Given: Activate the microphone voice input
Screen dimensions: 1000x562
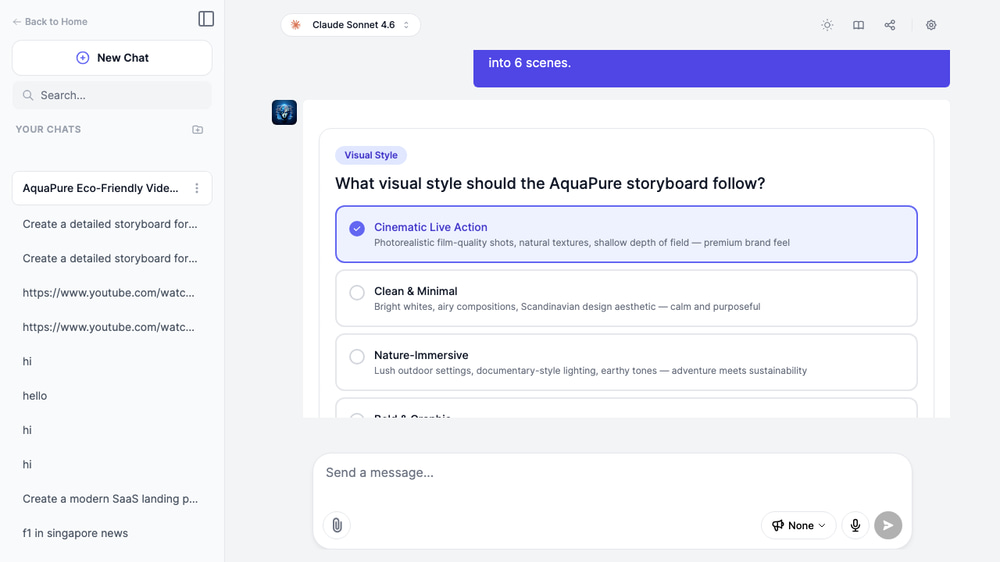Looking at the screenshot, I should [x=855, y=525].
